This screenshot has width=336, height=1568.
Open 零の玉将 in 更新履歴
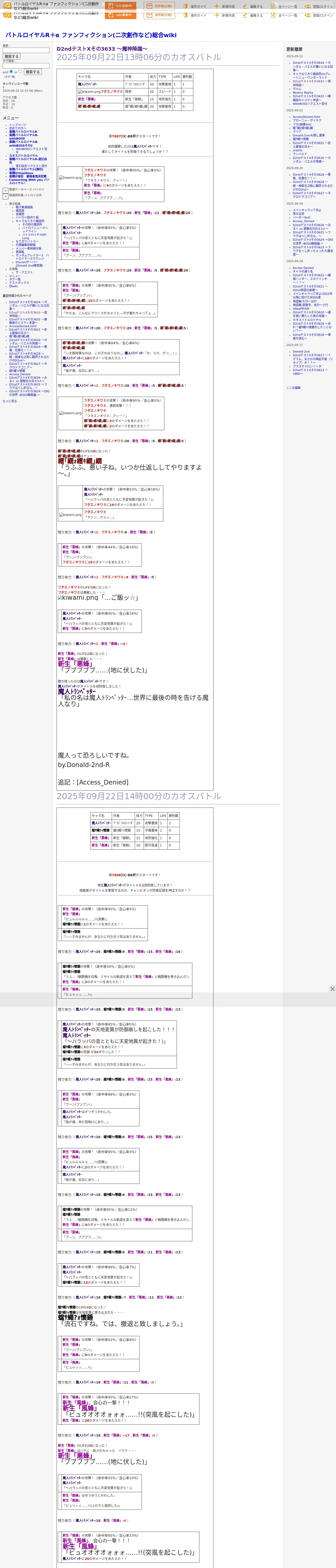(299, 214)
